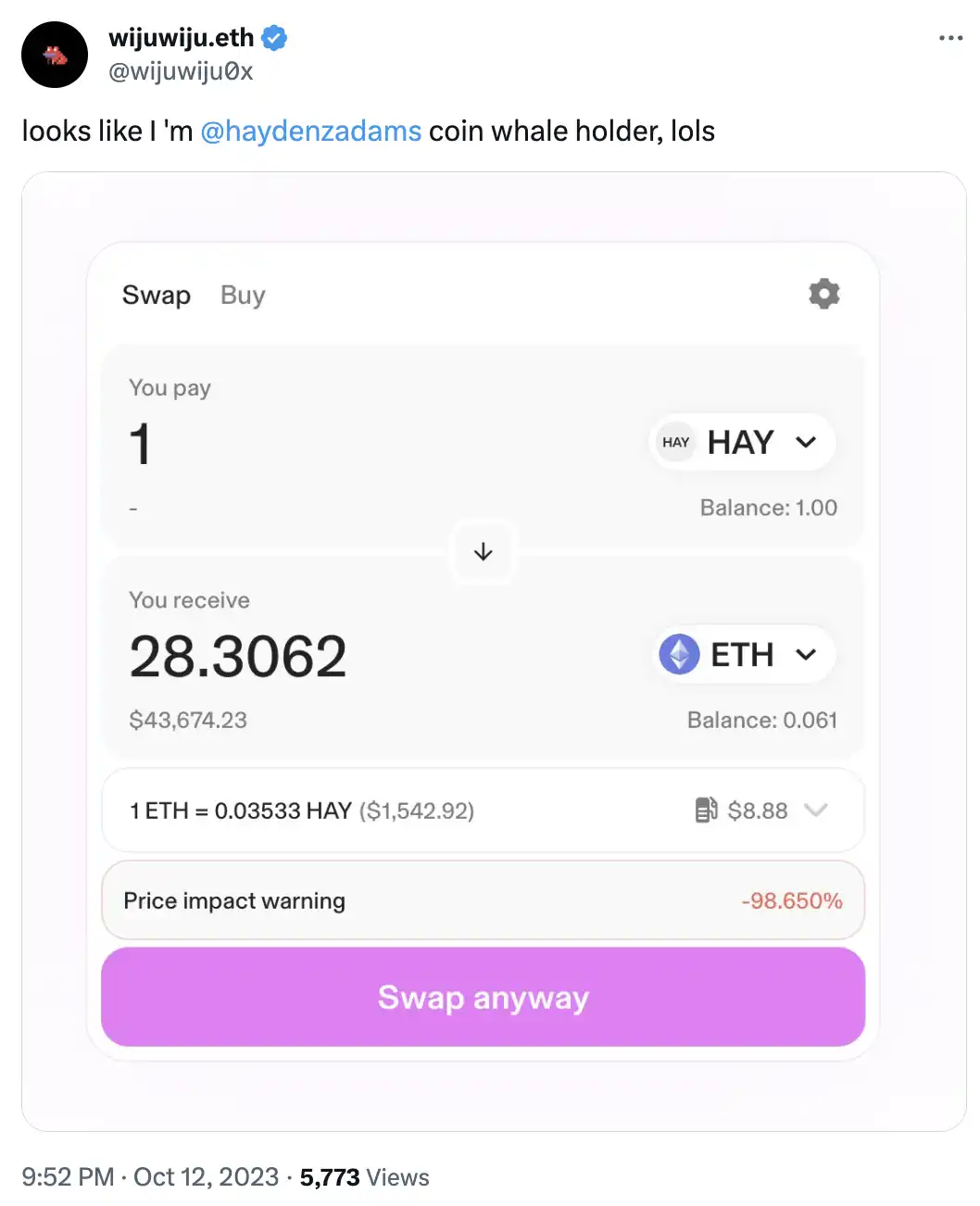
Task: Click the You receive amount 28.3062
Action: (x=238, y=657)
